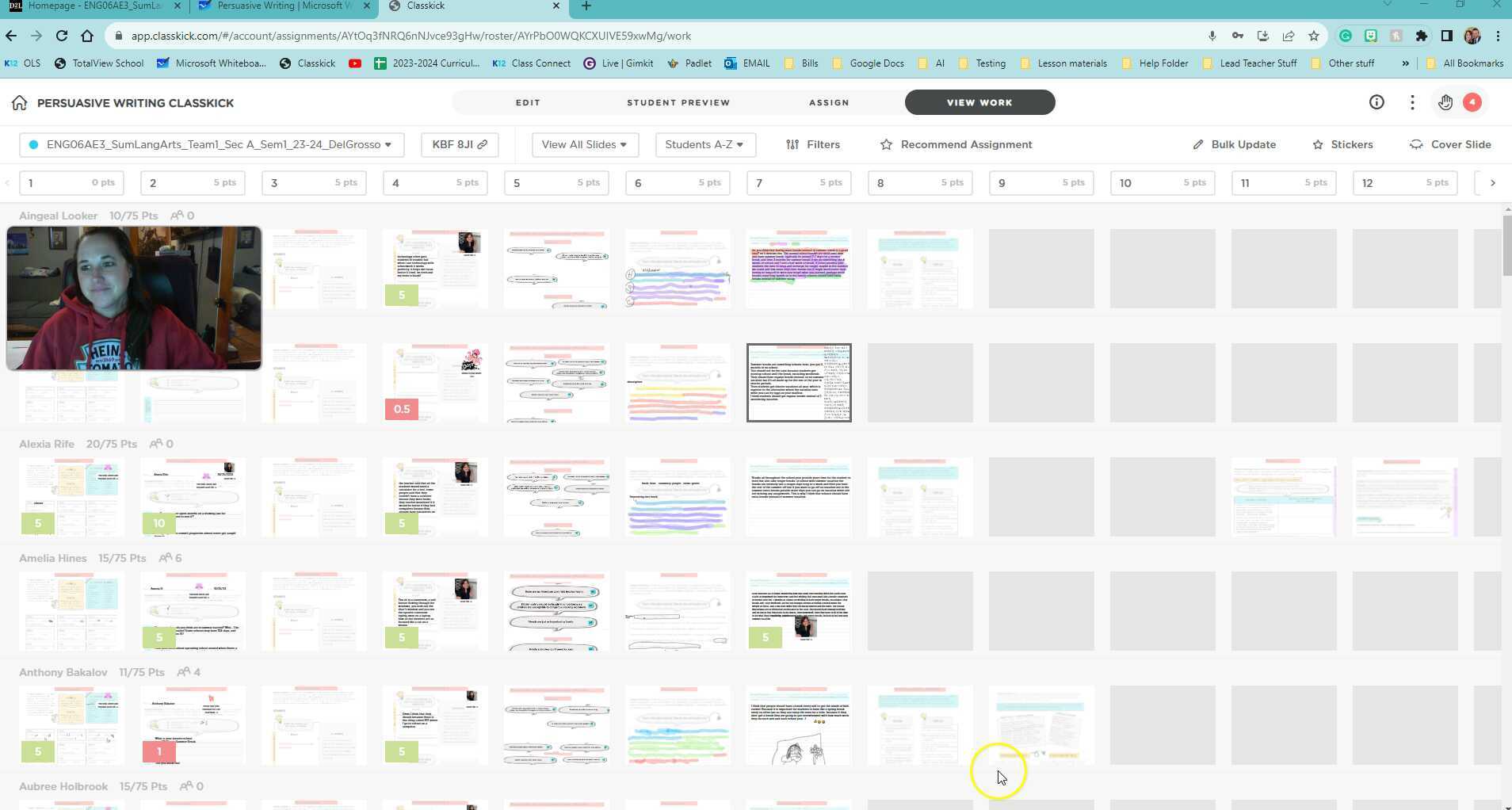Open a new browser tab
Viewport: 1512px width, 810px height.
coord(586,6)
